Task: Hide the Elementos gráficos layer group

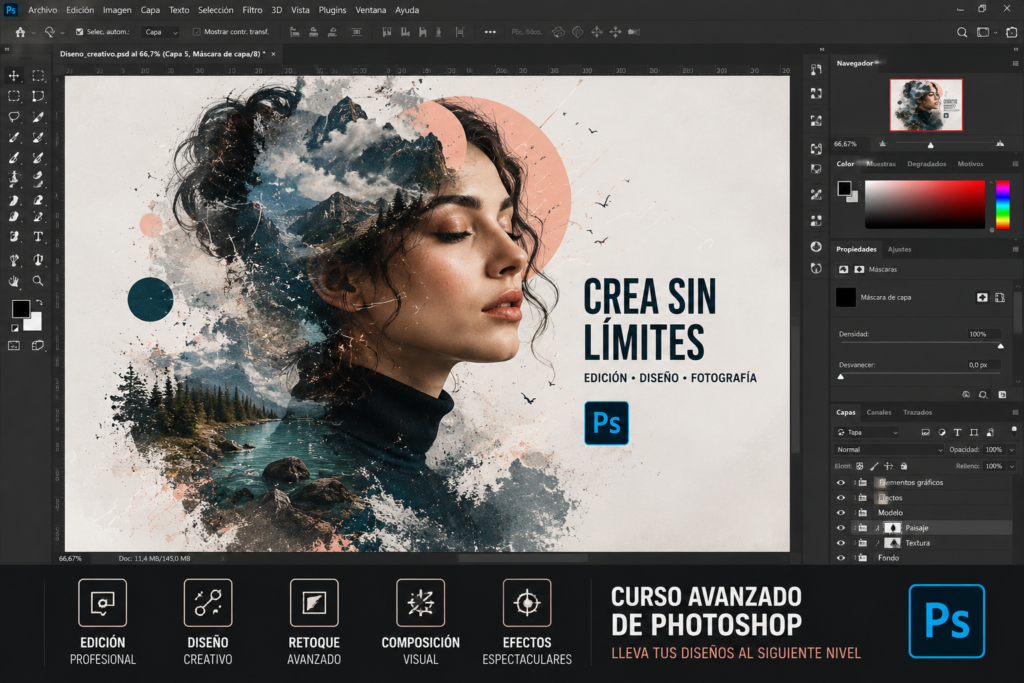Action: [840, 483]
